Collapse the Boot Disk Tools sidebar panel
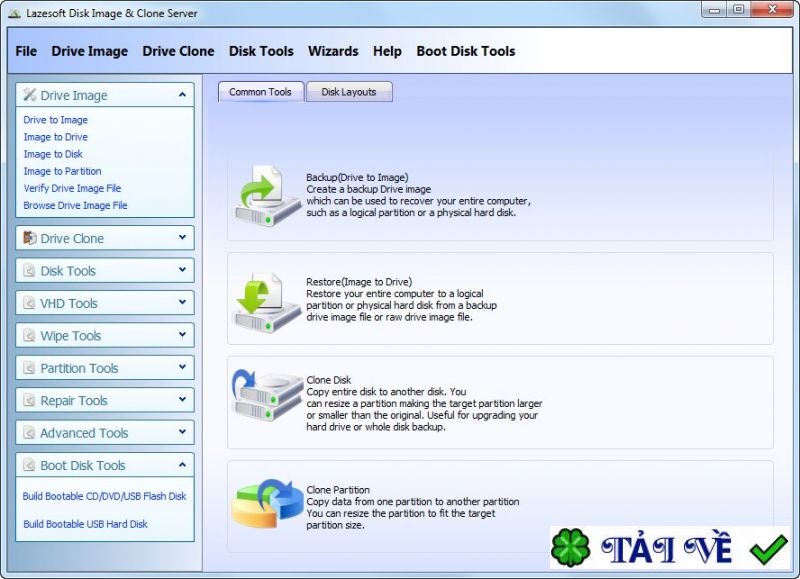This screenshot has height=579, width=800. coord(182,465)
